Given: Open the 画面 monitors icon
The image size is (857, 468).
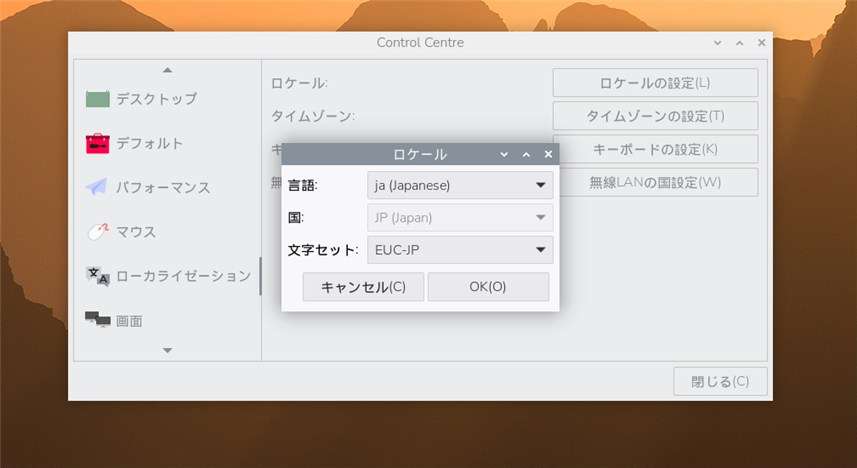Looking at the screenshot, I should pos(98,320).
